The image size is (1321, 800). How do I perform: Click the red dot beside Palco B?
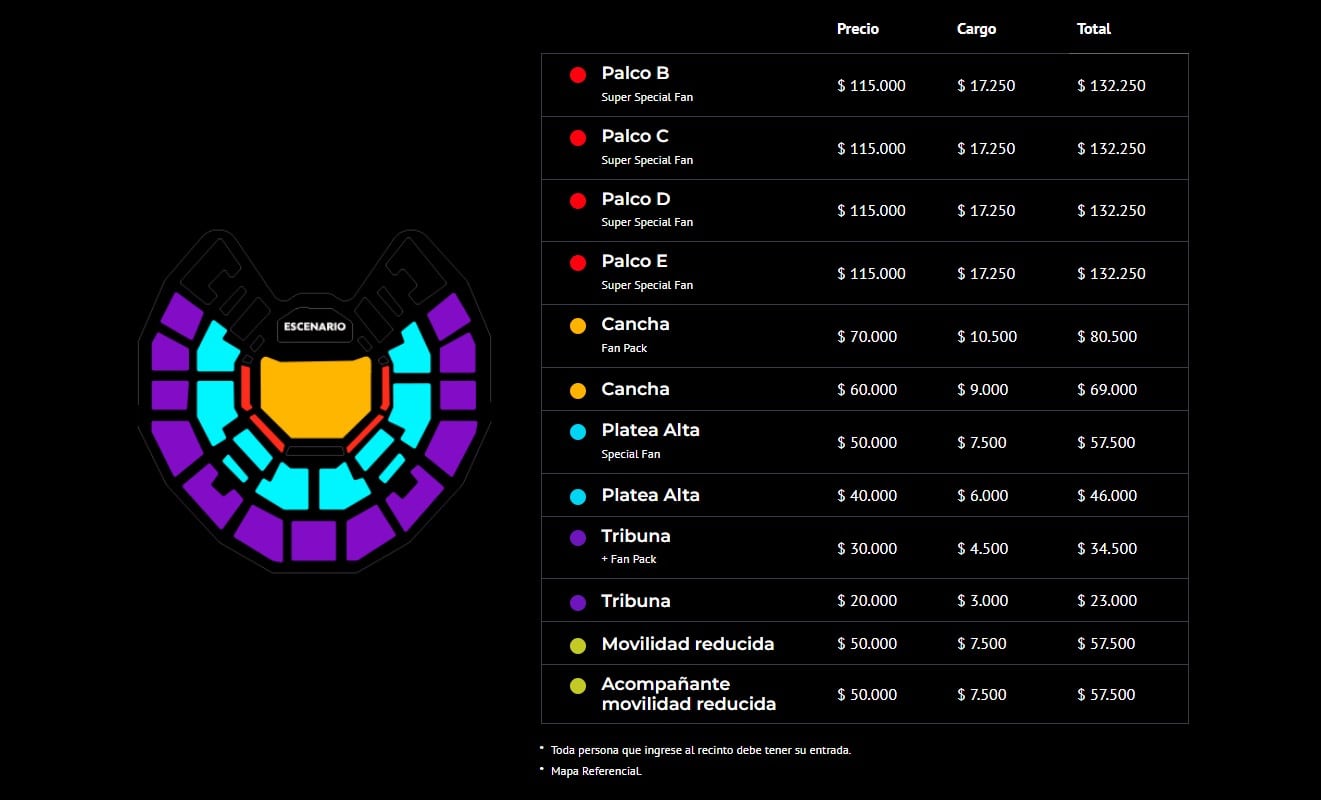pos(577,73)
